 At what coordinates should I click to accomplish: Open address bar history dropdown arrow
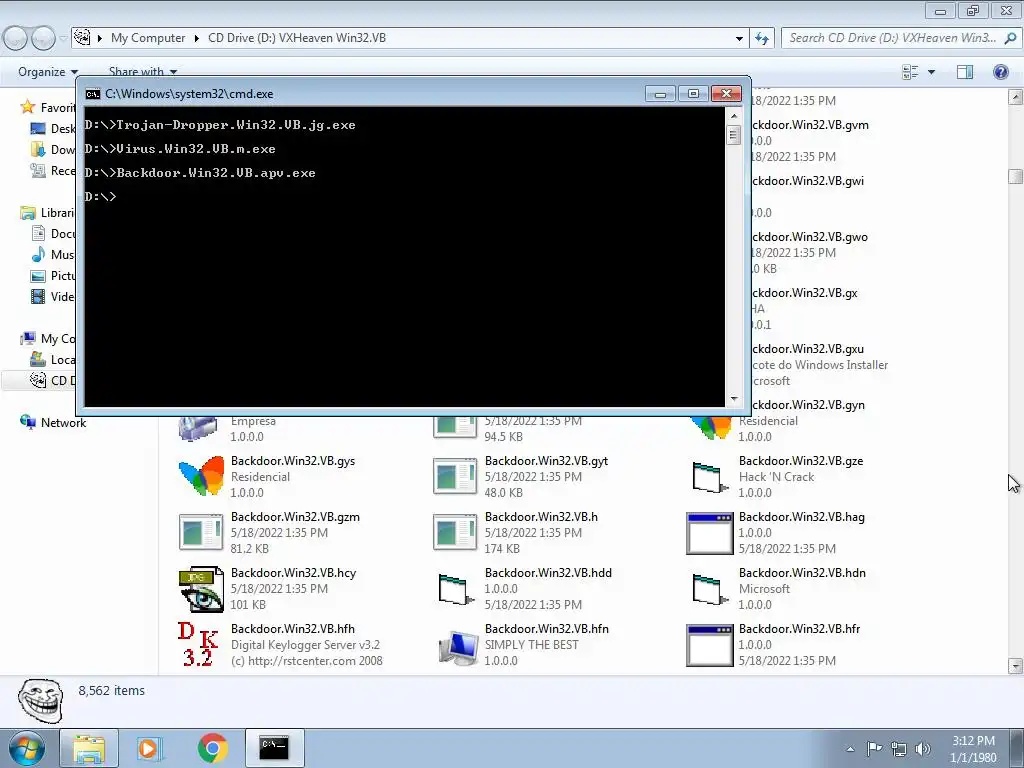[x=739, y=39]
